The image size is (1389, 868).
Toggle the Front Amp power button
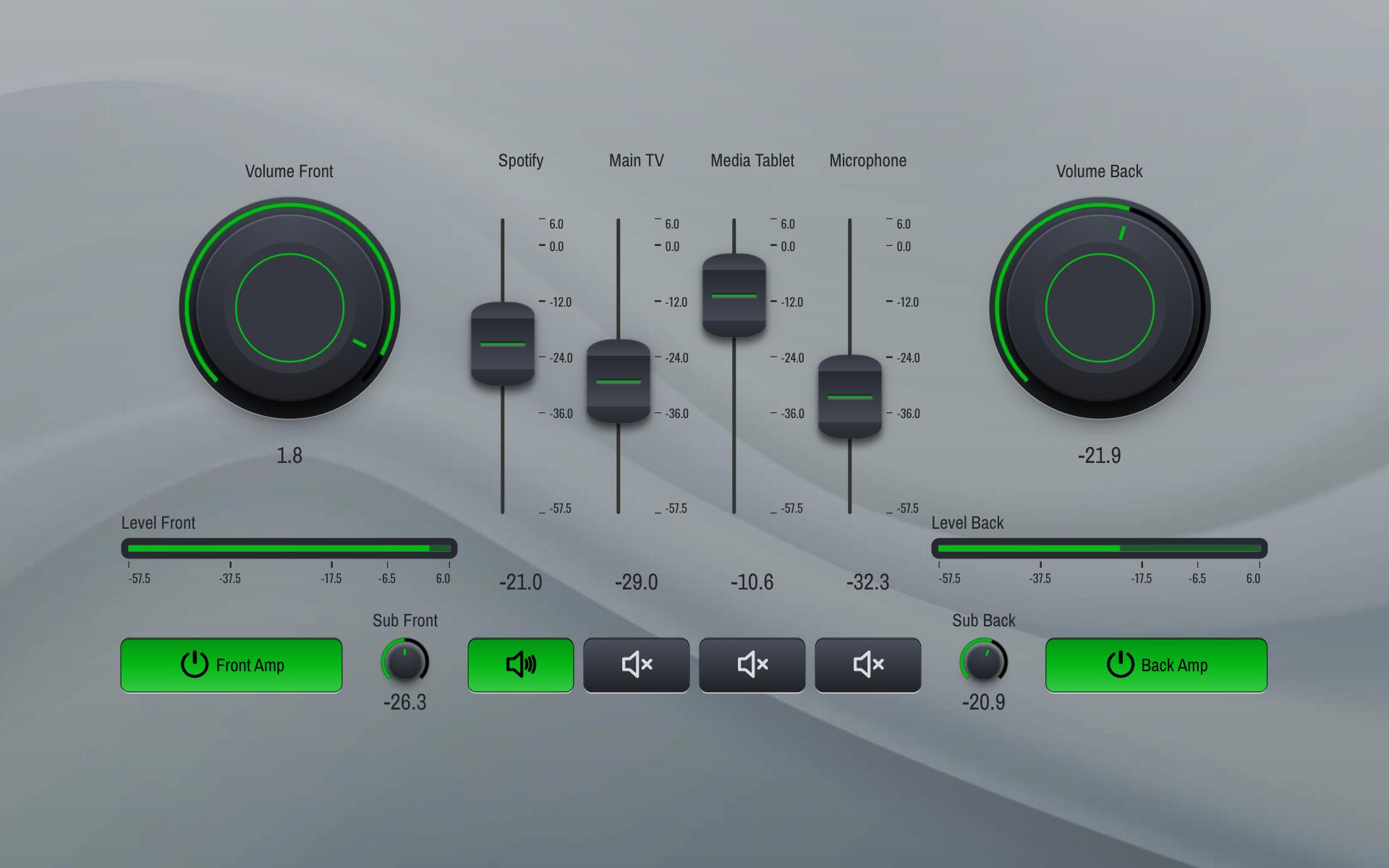(x=231, y=665)
